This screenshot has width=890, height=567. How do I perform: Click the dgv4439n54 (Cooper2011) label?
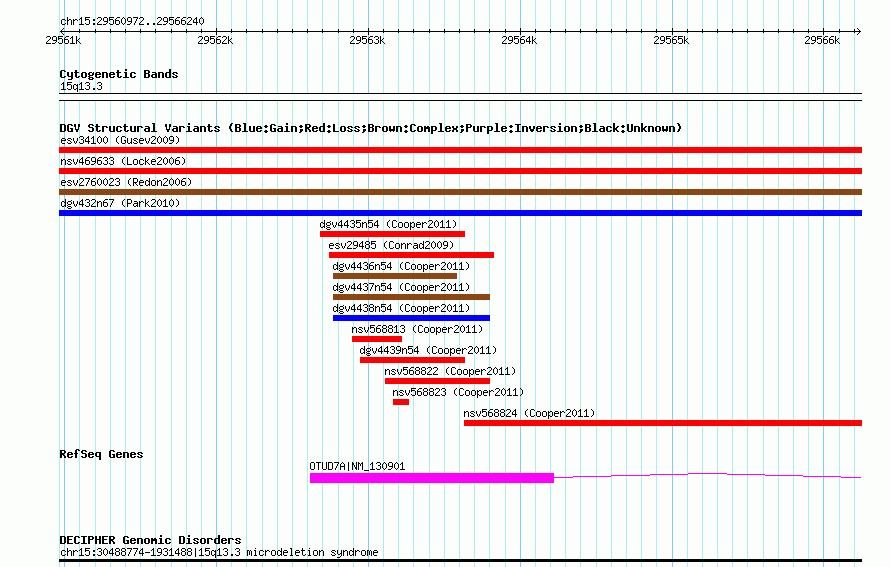tap(428, 350)
